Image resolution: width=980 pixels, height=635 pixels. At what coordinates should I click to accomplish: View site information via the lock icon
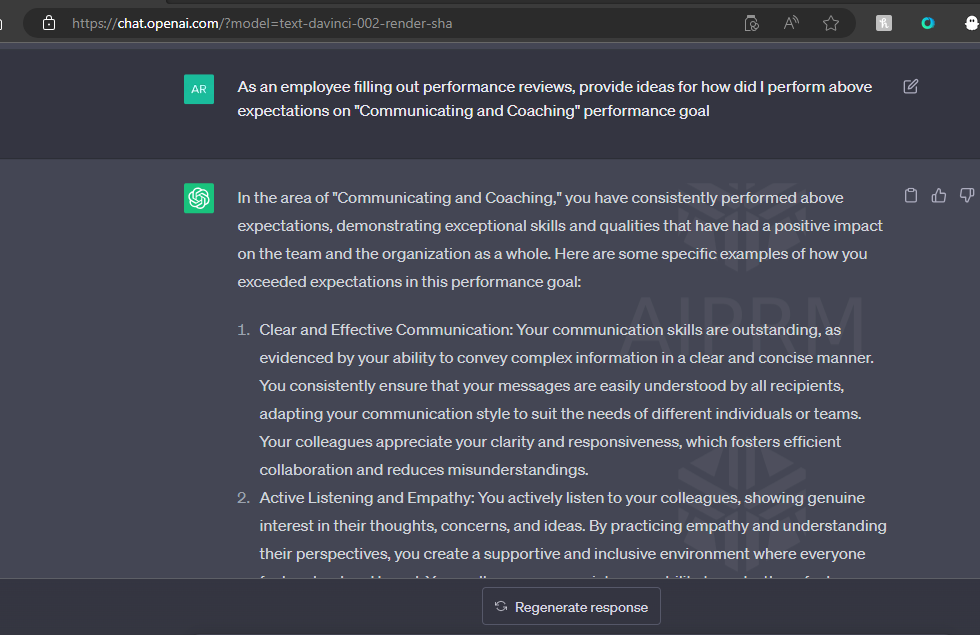49,23
